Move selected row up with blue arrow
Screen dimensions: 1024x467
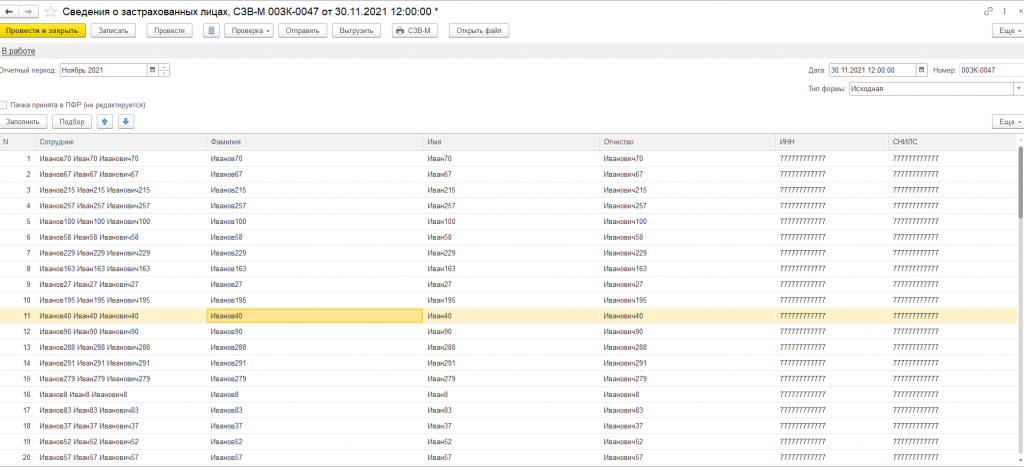(x=104, y=121)
